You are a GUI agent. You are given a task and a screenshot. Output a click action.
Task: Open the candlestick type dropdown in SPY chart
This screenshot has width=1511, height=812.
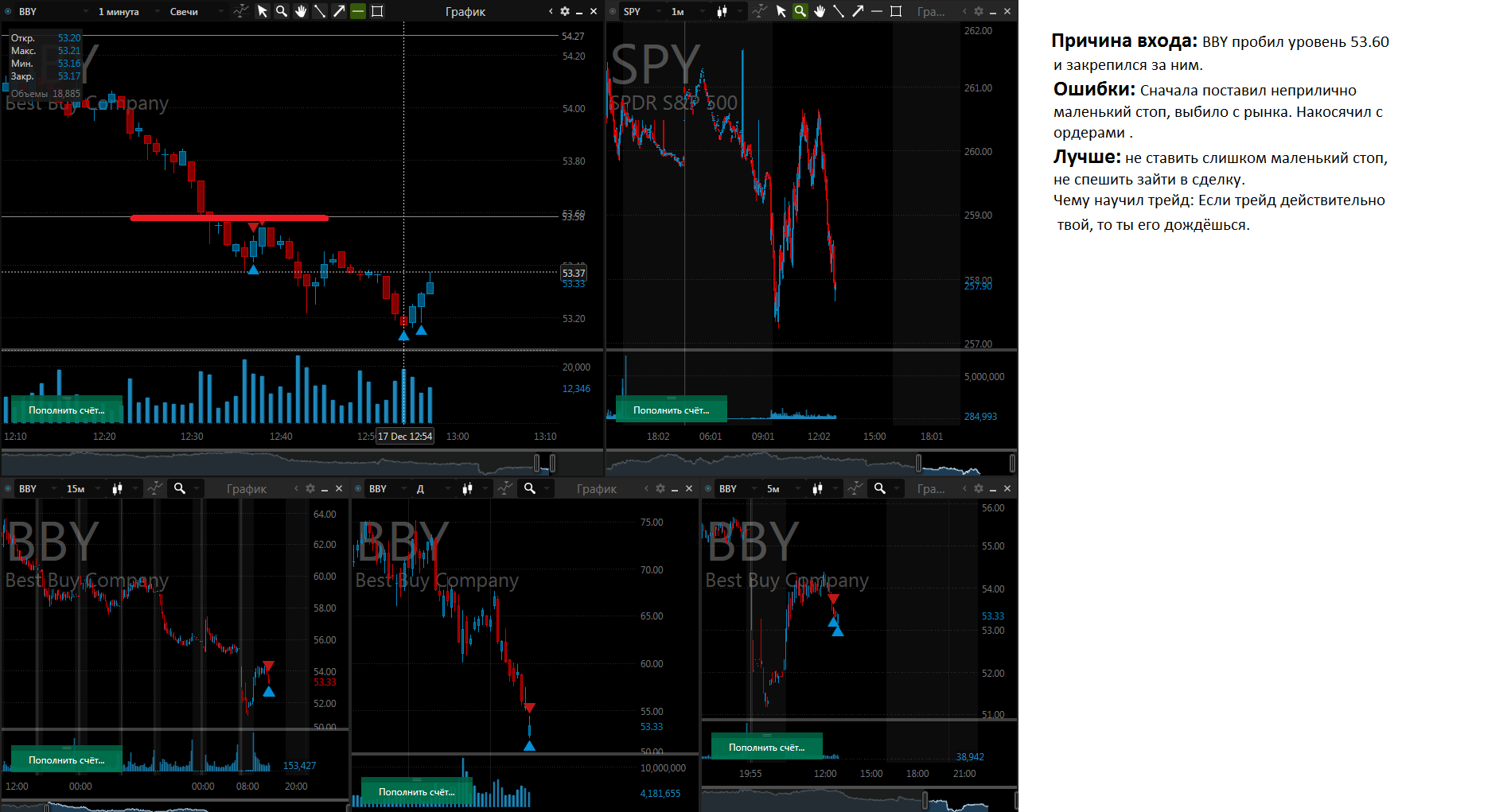[728, 11]
